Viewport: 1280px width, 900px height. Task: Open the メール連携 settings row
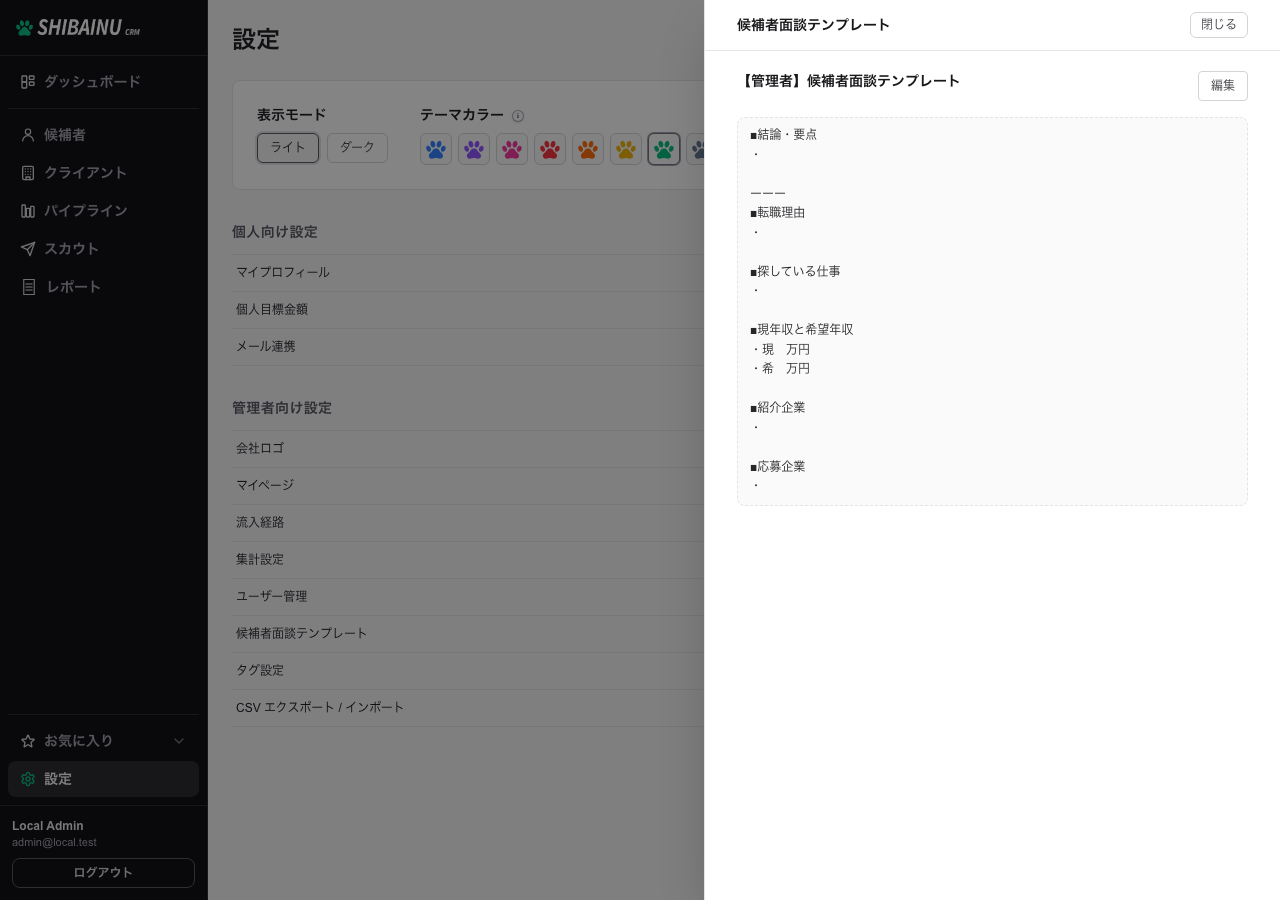click(468, 347)
